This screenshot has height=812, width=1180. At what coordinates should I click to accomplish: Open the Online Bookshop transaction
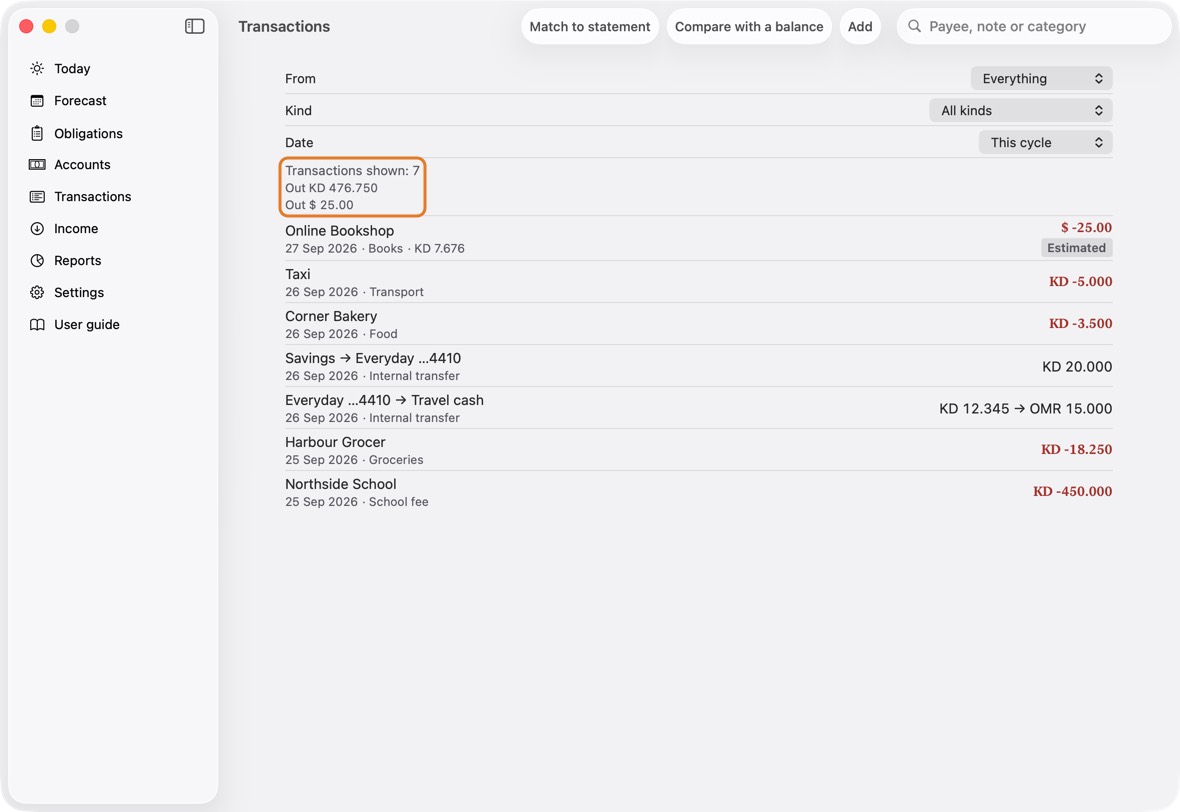coord(698,239)
